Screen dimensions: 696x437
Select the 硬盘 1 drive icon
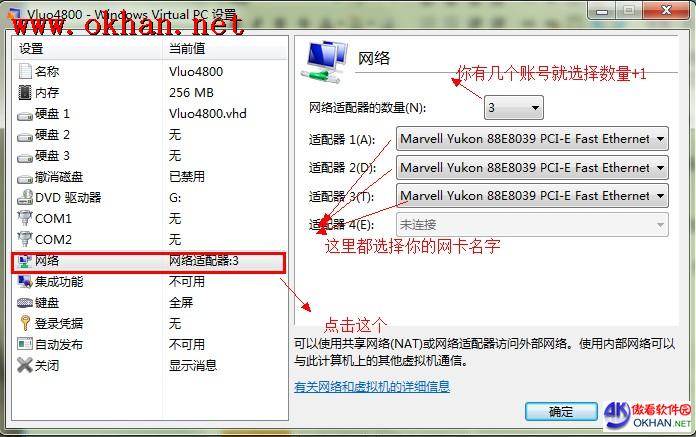(25, 115)
